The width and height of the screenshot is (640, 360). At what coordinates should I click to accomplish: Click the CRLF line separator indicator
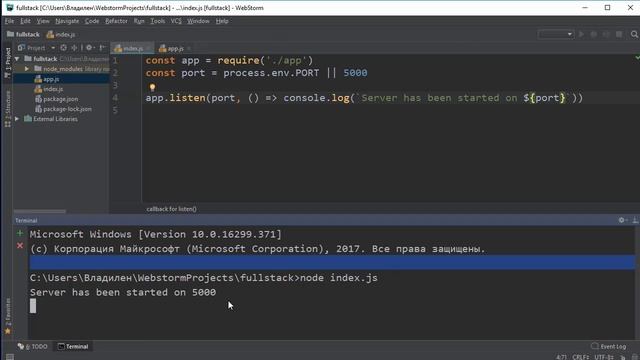click(580, 357)
